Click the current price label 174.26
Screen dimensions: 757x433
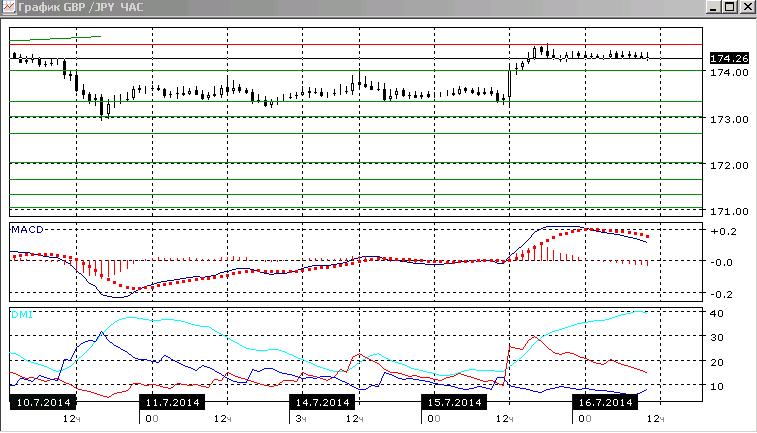click(x=729, y=58)
